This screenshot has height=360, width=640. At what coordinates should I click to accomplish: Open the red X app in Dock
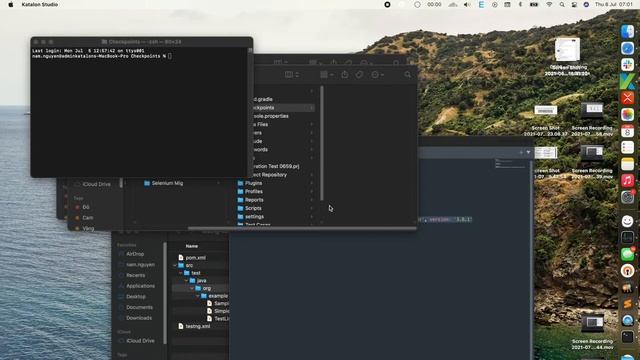click(627, 98)
